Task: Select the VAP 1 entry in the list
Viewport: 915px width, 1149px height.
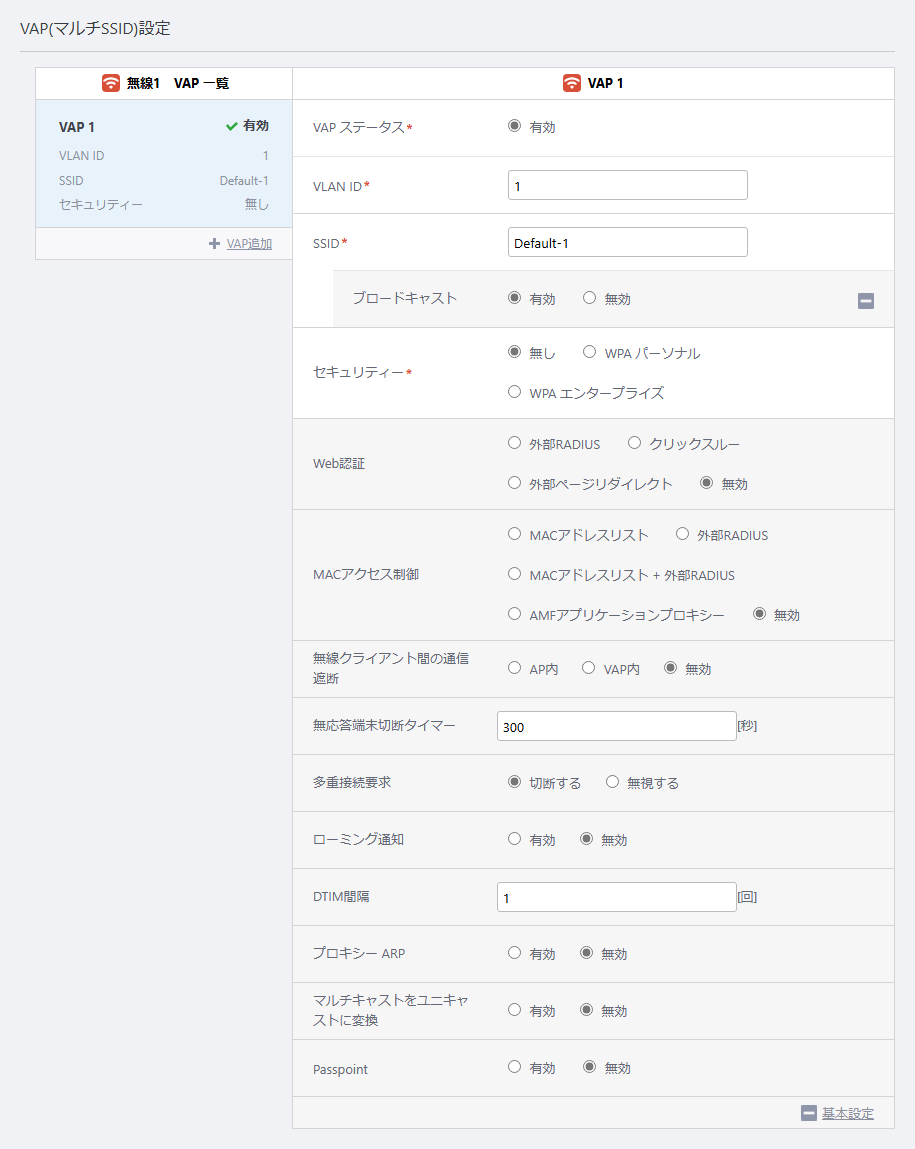Action: pyautogui.click(x=164, y=163)
